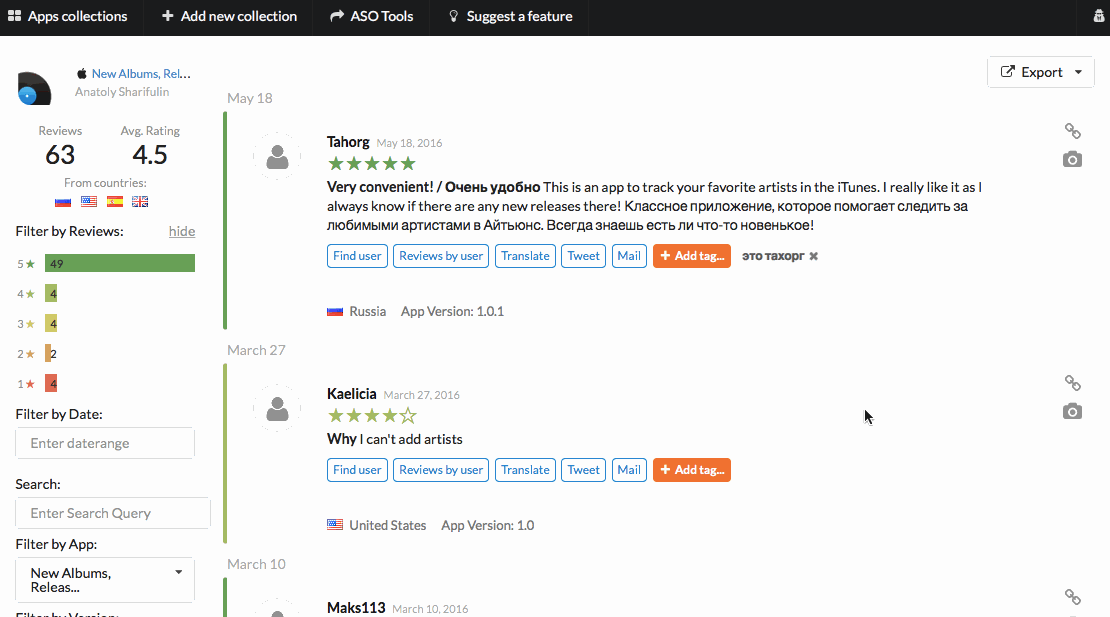Filter reviews by the 1-star red bar

pyautogui.click(x=51, y=383)
